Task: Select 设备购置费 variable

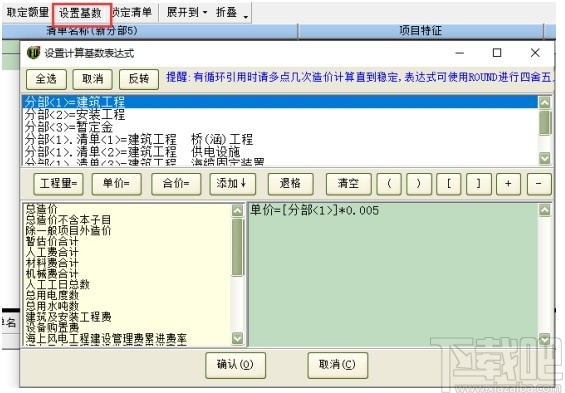Action: point(52,328)
